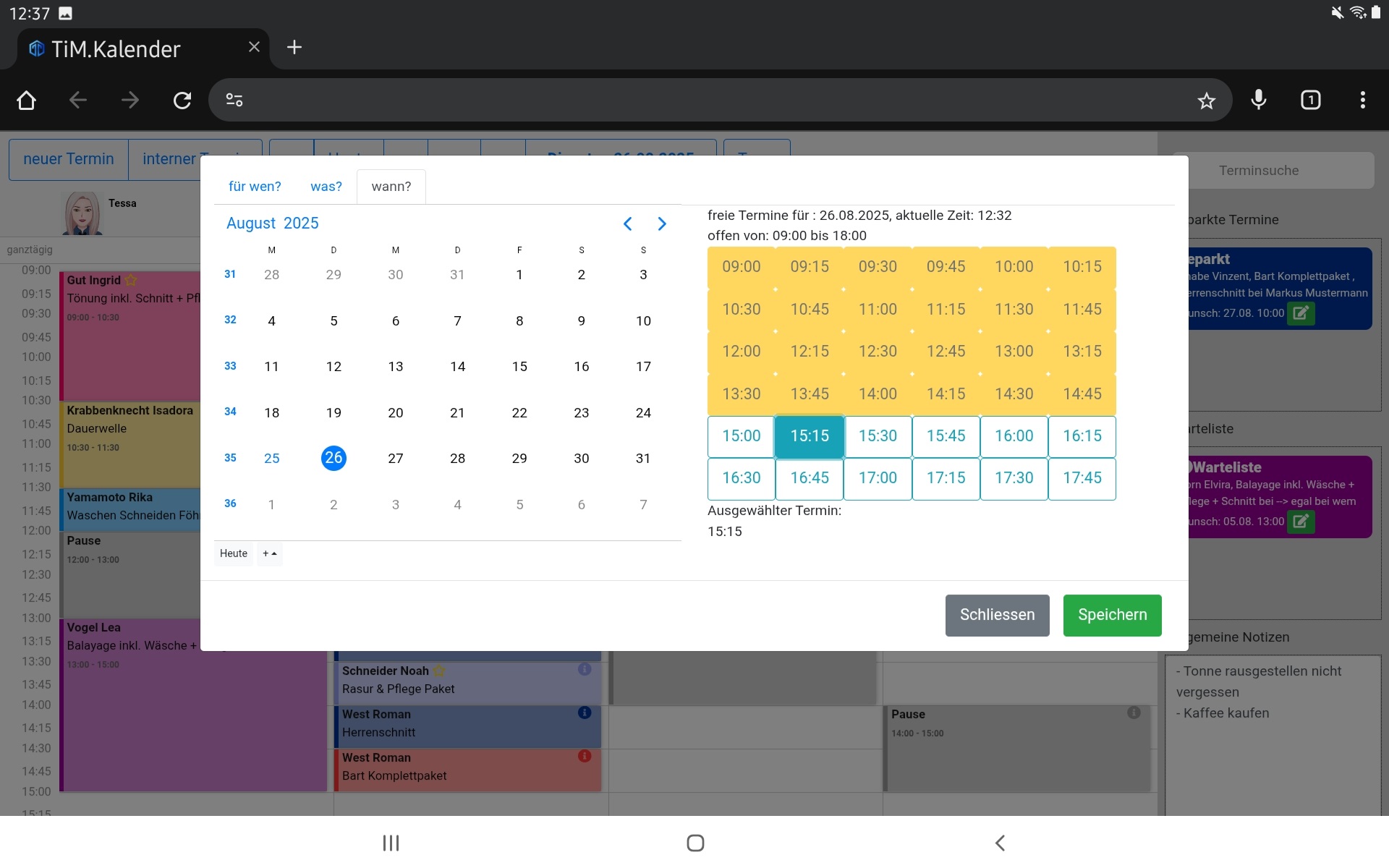This screenshot has width=1389, height=868.
Task: Choose the 16:45 appointment slot
Action: 810,478
